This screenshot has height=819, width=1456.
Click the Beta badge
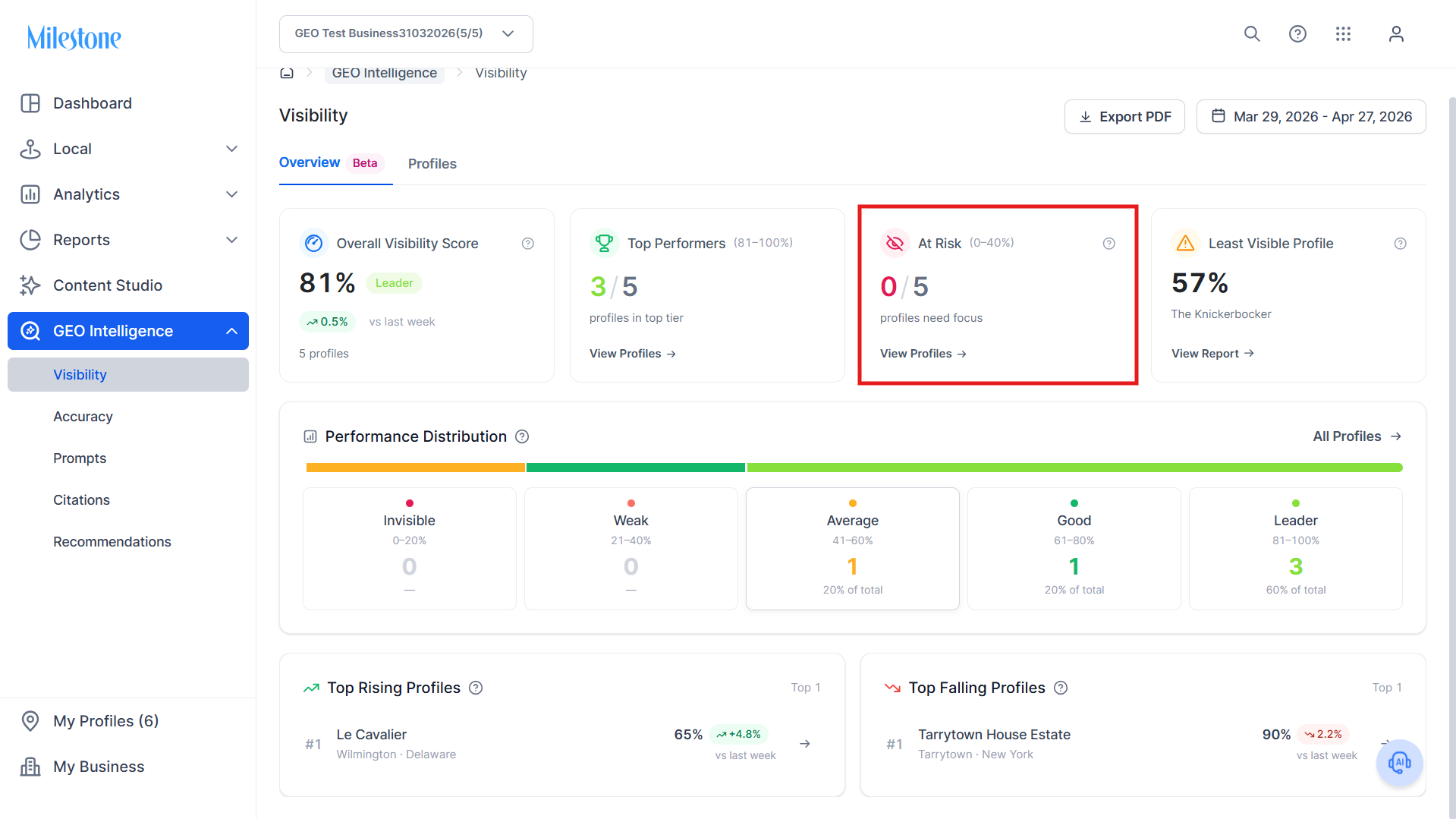point(365,163)
